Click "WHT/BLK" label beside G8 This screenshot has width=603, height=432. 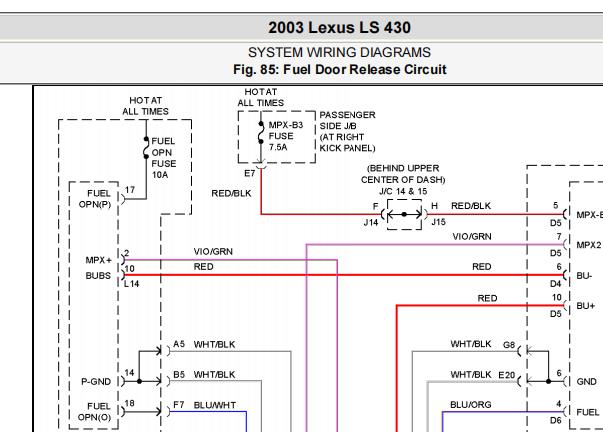471,344
